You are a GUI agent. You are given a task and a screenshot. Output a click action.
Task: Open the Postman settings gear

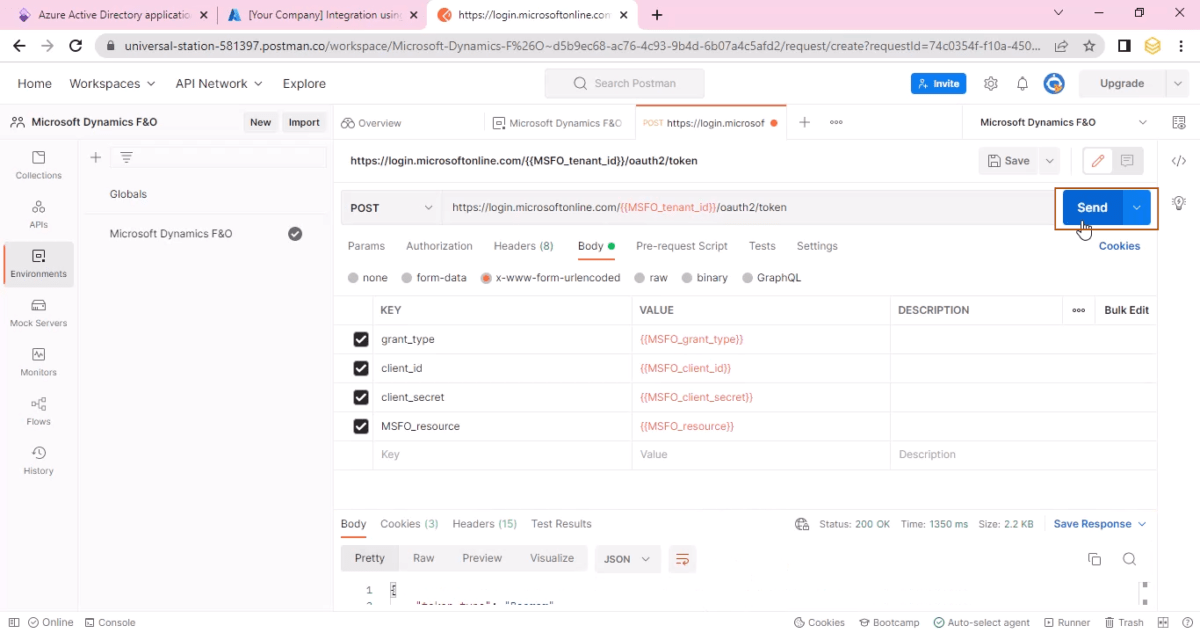pos(991,84)
